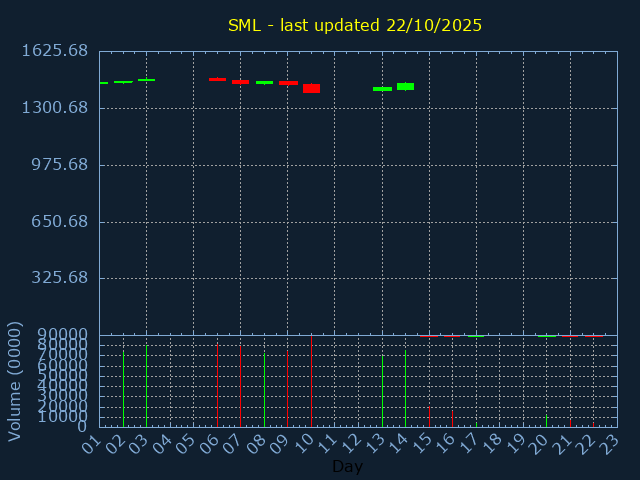
Task: Click the tall red volume bar on day 07
Action: (x=240, y=385)
